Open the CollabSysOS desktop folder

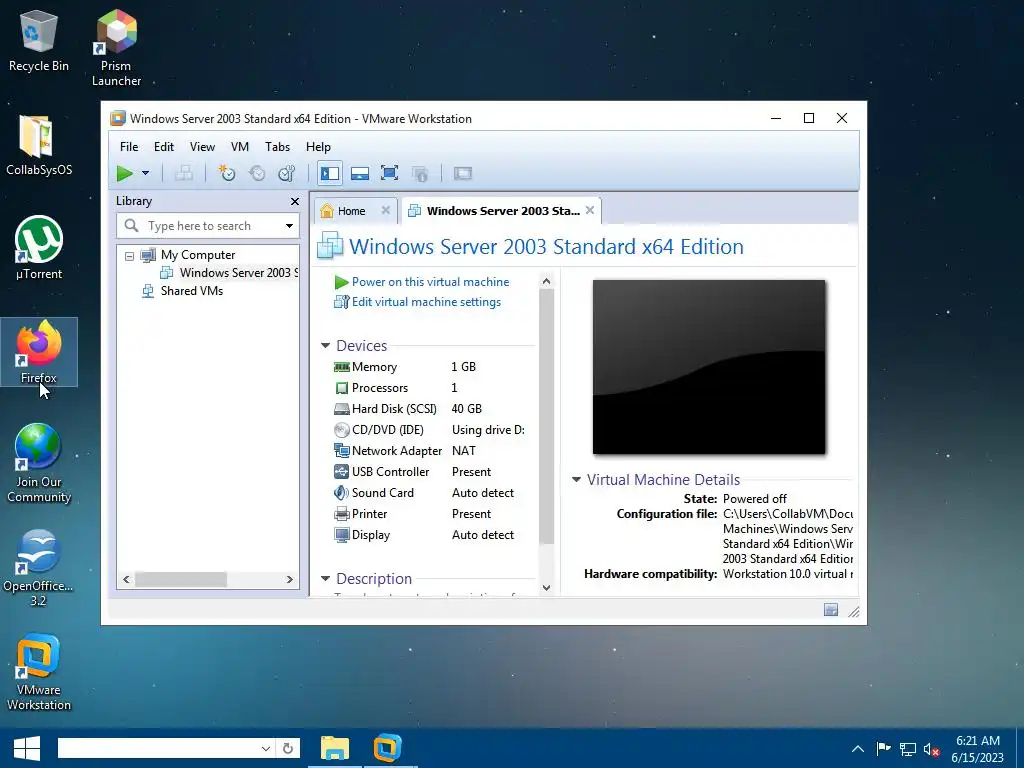(39, 146)
